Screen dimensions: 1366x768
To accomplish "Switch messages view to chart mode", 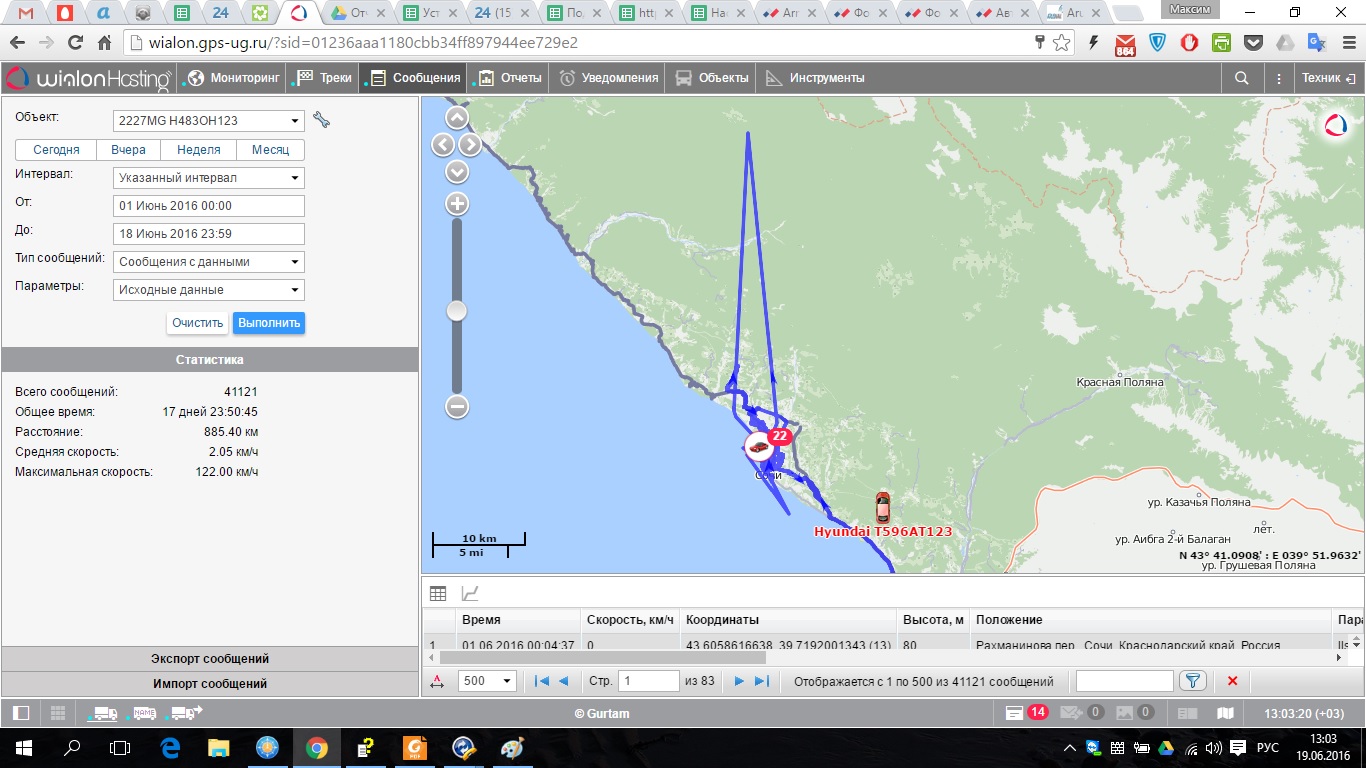I will point(469,593).
